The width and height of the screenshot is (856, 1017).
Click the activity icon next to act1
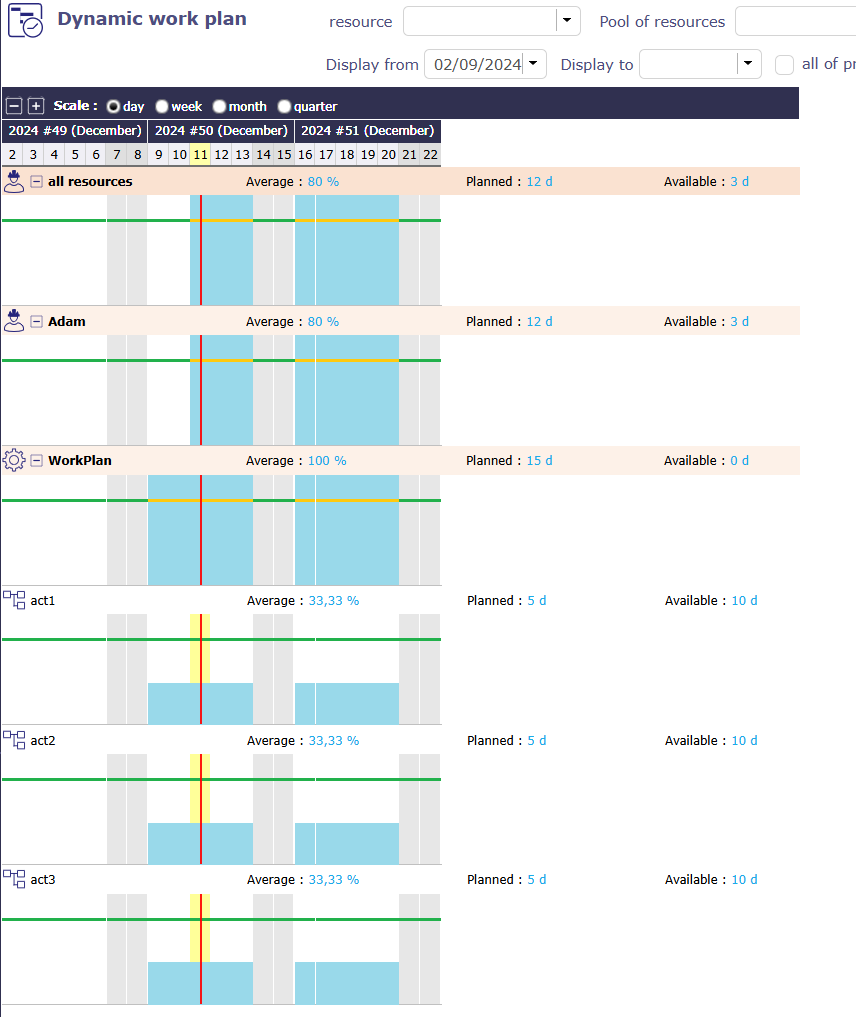(x=14, y=600)
